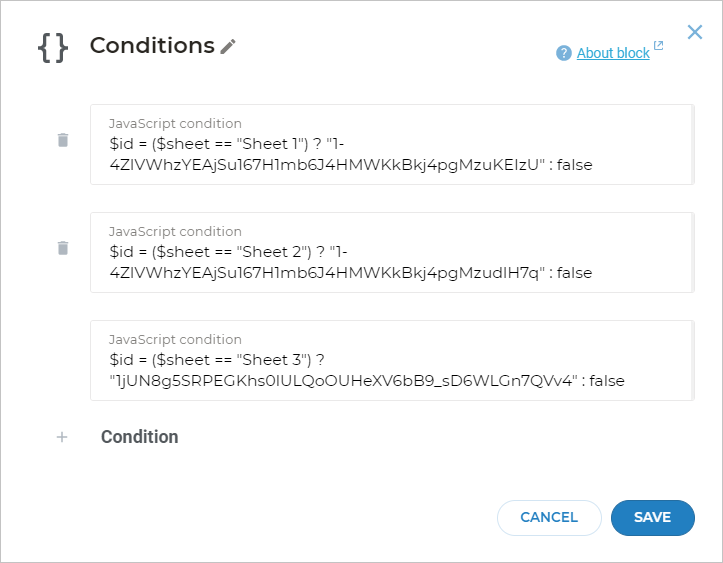This screenshot has height=563, width=723.
Task: Click the plus icon to add a condition
Action: 62,437
